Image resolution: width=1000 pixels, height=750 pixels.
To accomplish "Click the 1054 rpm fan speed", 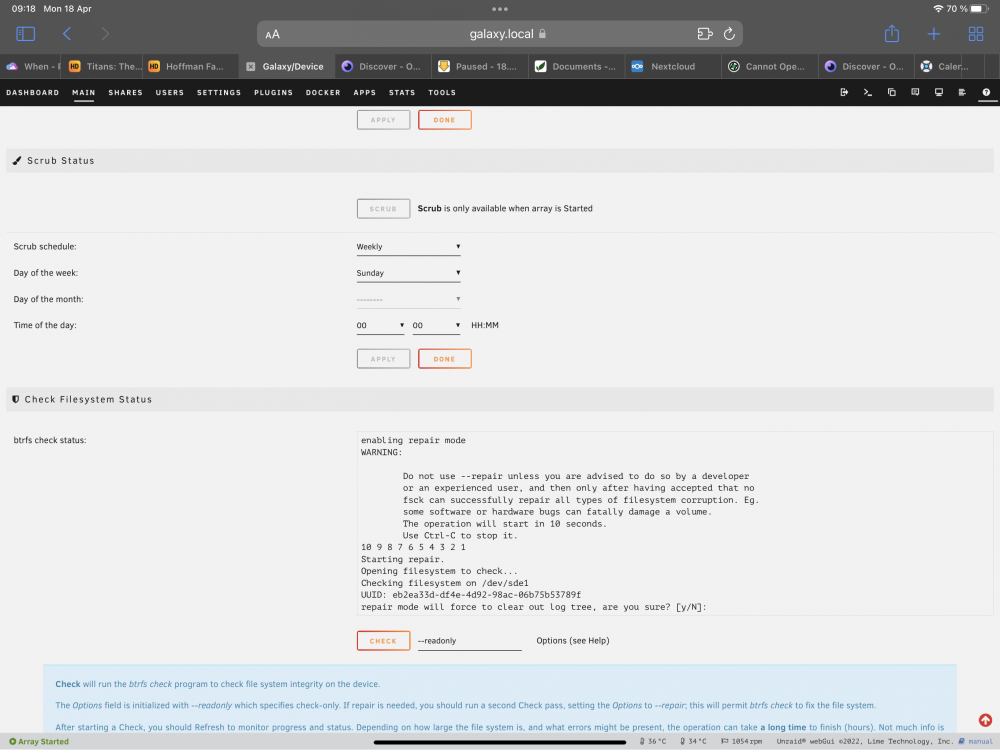I will [741, 741].
